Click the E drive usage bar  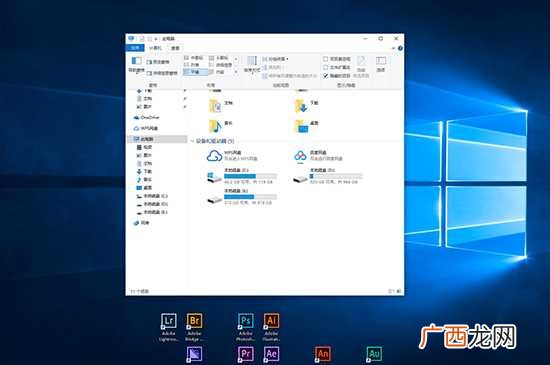coord(250,197)
